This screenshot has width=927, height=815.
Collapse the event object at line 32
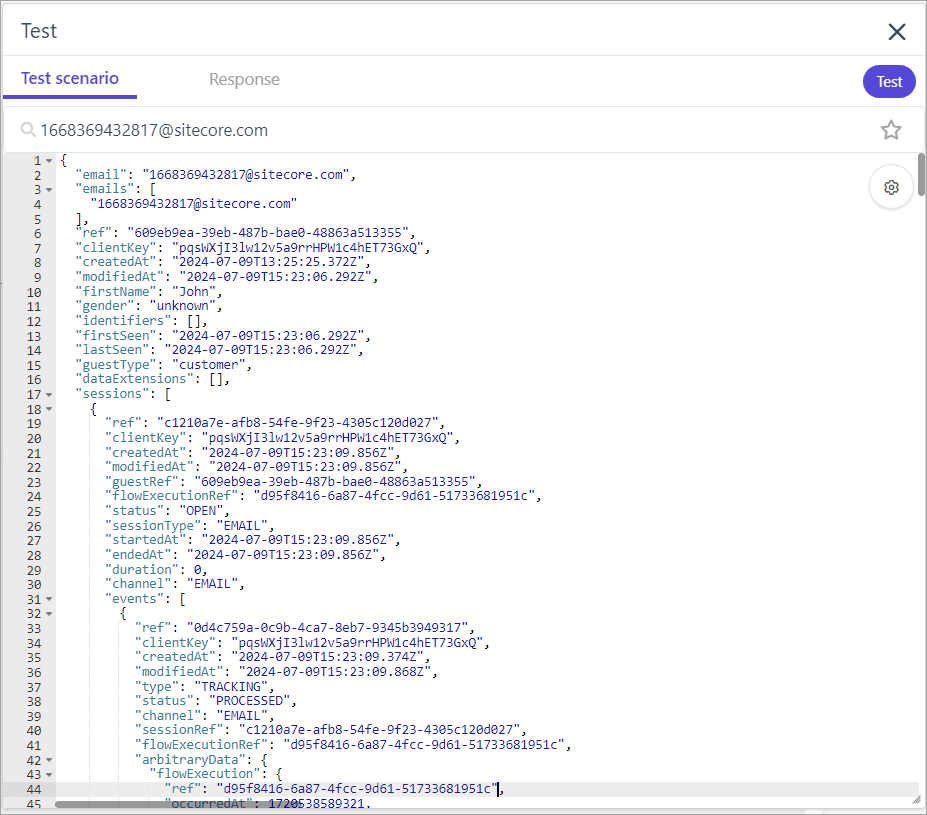click(49, 614)
